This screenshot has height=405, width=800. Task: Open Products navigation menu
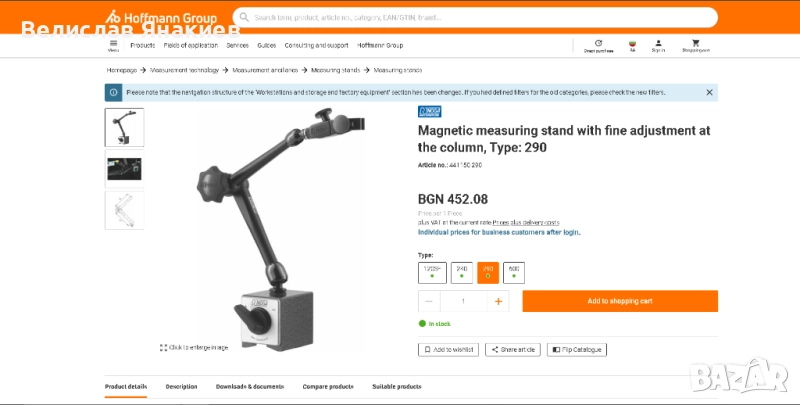click(x=142, y=45)
